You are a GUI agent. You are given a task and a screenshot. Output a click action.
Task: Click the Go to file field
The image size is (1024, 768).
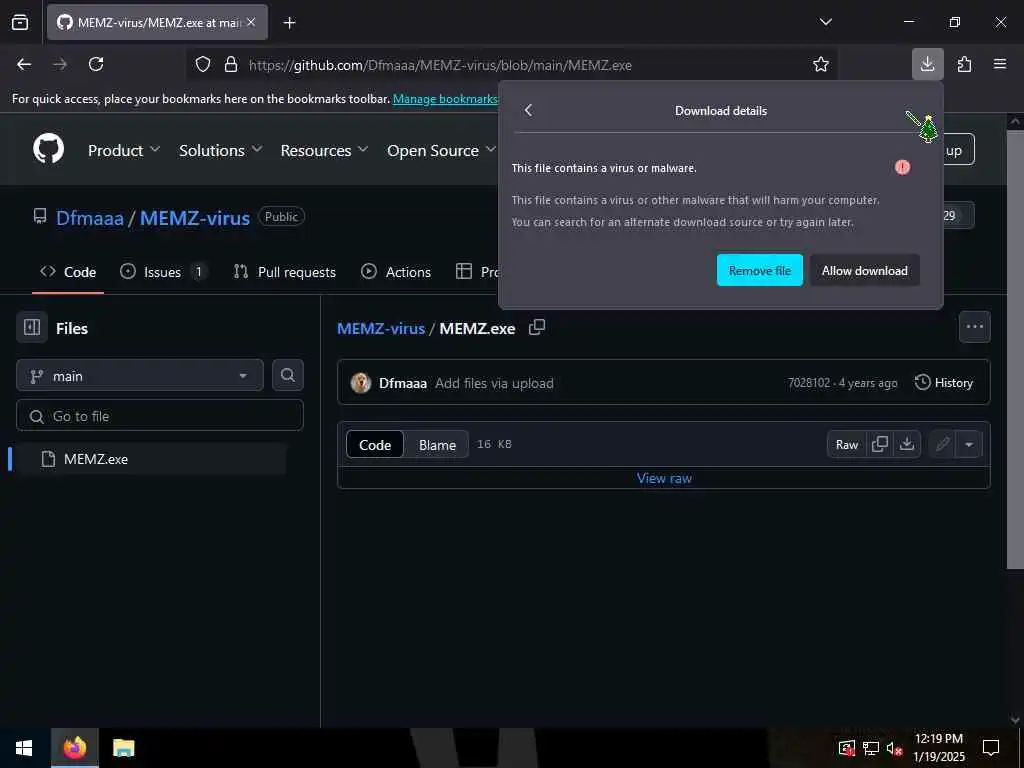(x=160, y=415)
